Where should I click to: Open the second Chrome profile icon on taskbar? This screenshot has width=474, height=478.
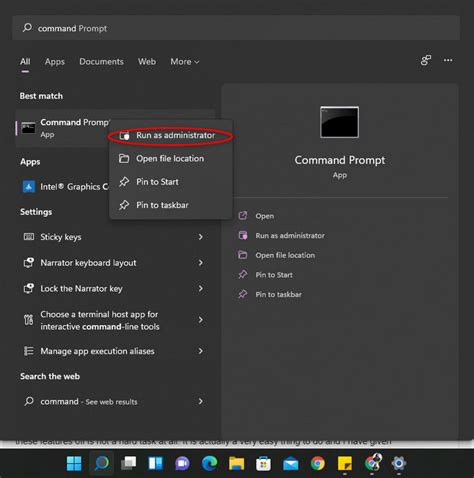(x=372, y=463)
